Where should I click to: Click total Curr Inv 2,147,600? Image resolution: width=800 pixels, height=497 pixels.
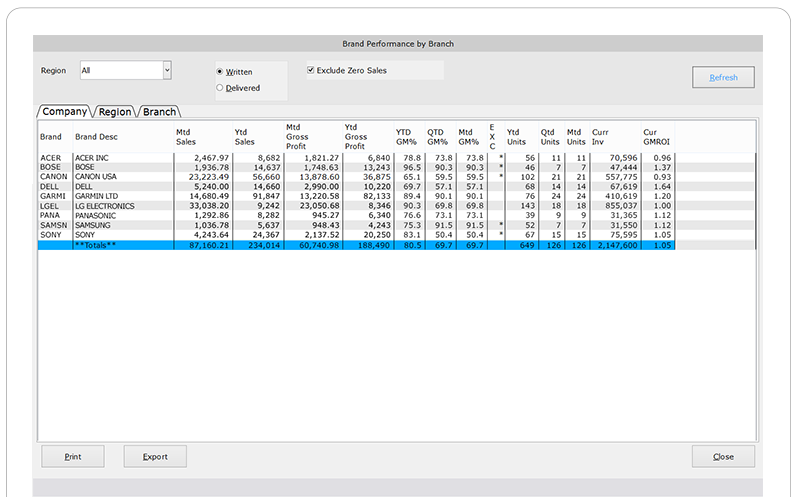617,245
